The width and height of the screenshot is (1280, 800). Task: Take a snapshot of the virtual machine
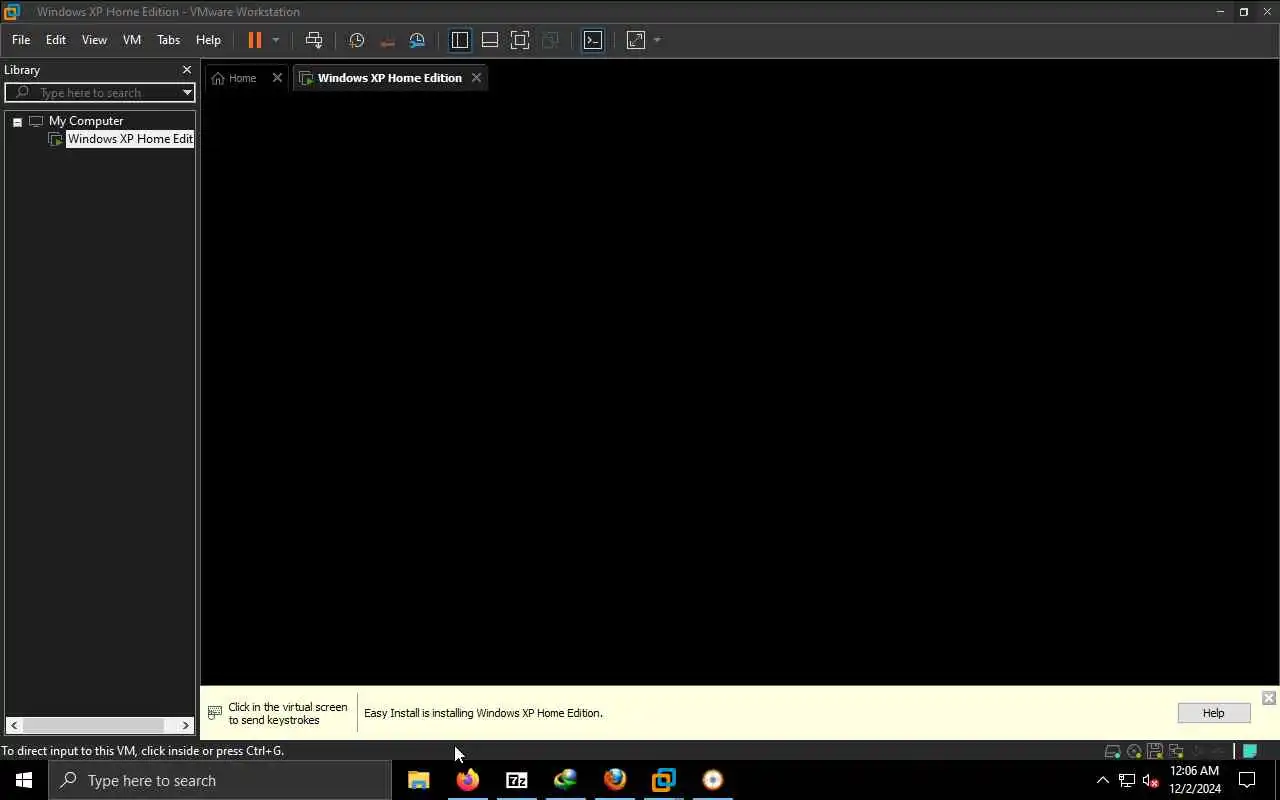click(357, 40)
